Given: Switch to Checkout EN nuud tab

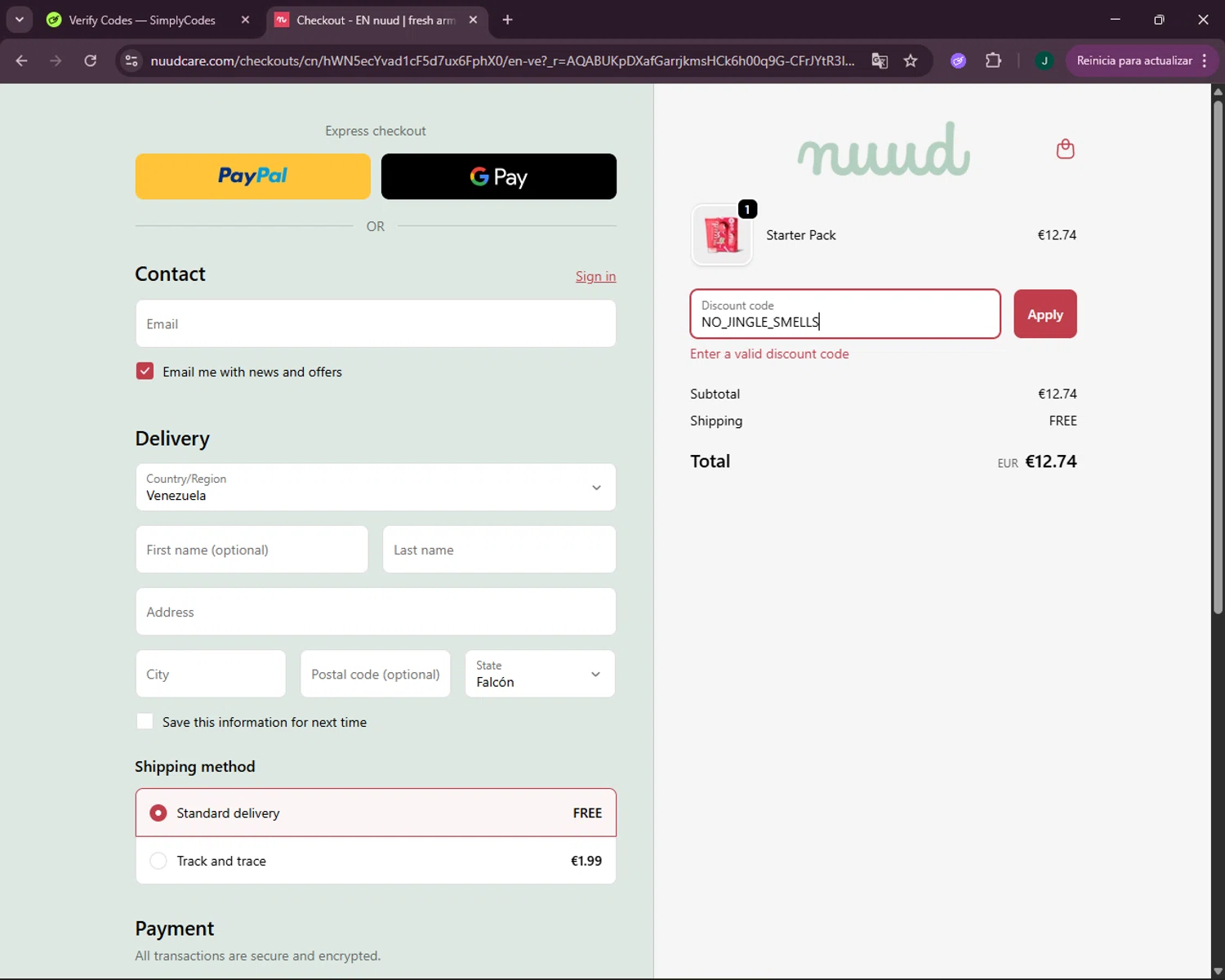Looking at the screenshot, I should [376, 20].
